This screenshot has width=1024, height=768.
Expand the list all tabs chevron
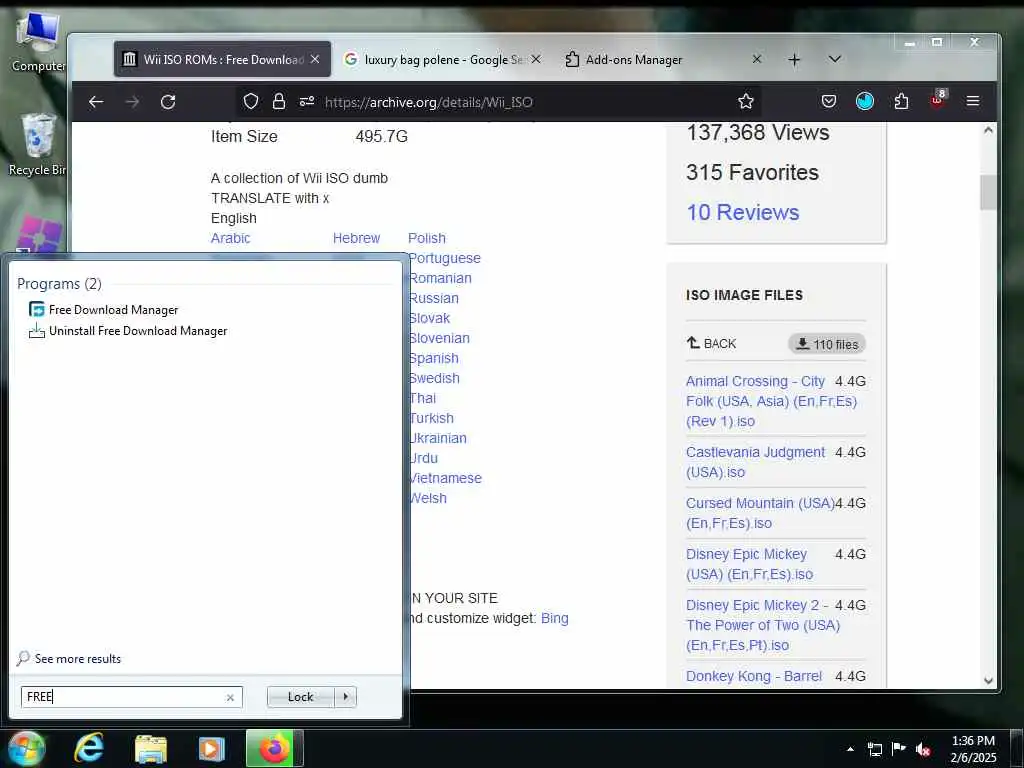coord(835,59)
